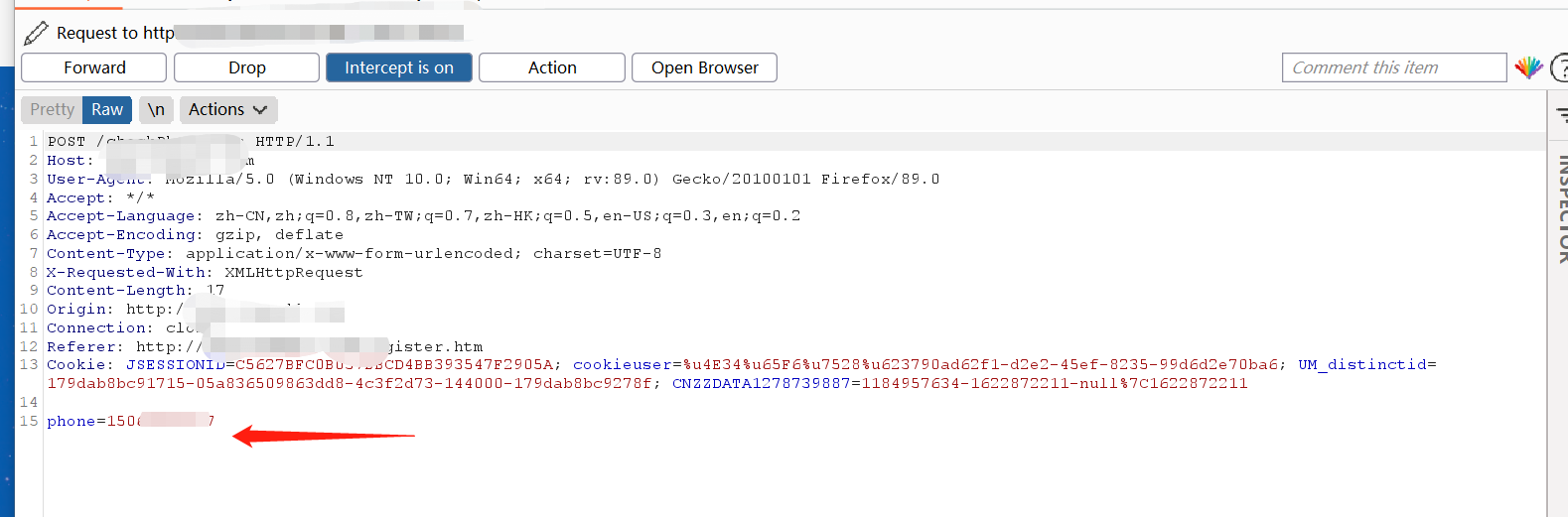Click the Comment this item field
The width and height of the screenshot is (1568, 517).
tap(1393, 67)
